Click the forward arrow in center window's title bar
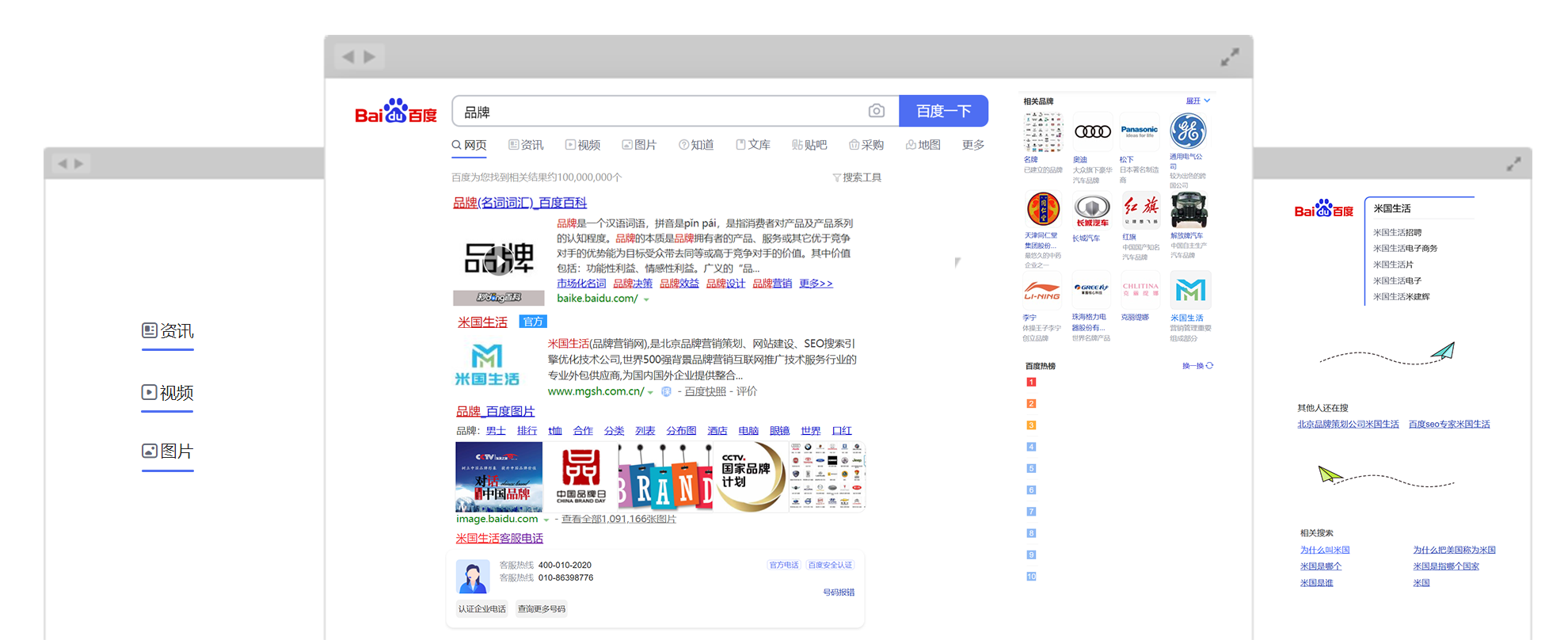Screen dimensions: 1568x640 370,56
